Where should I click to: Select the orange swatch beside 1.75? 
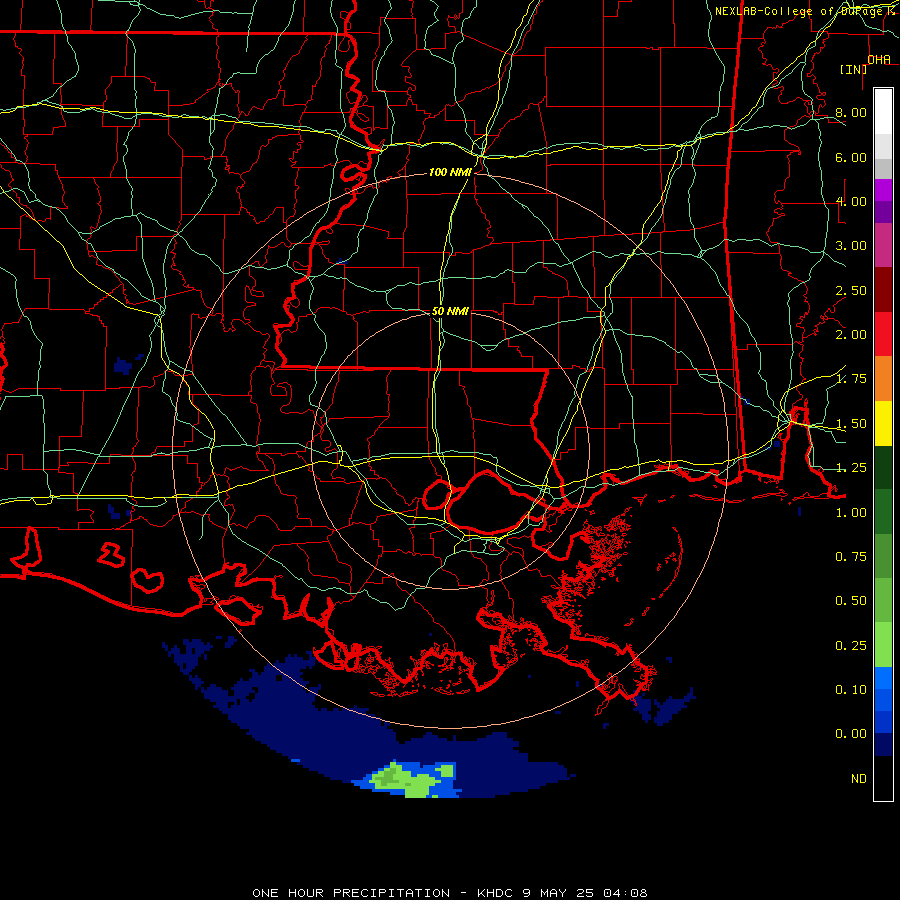click(x=883, y=379)
